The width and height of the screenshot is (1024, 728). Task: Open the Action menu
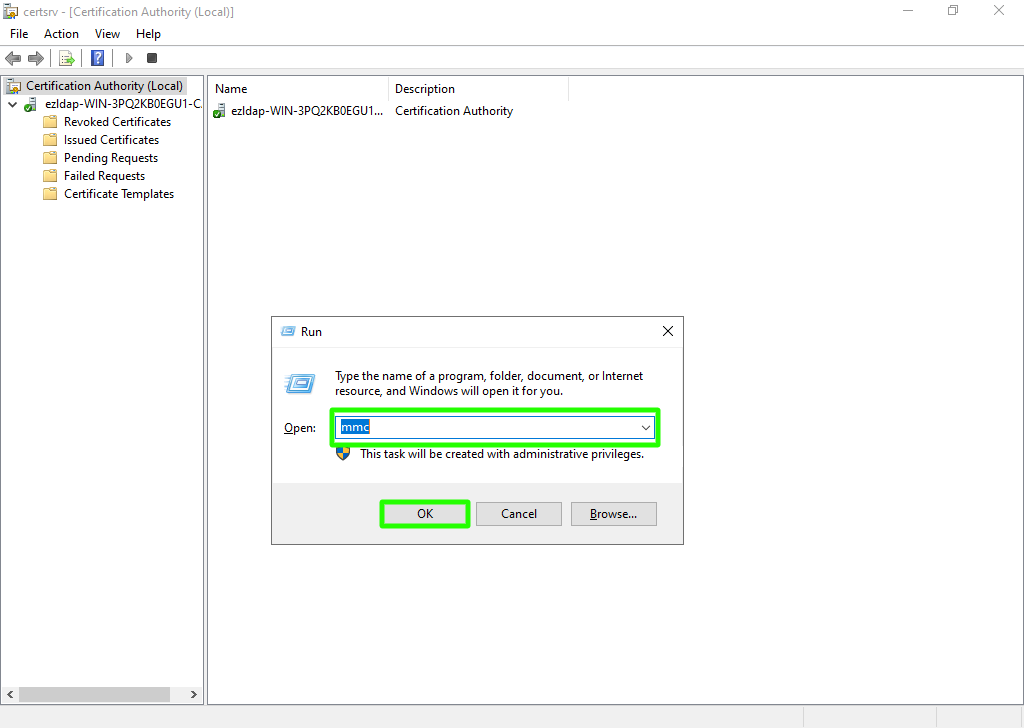point(61,34)
